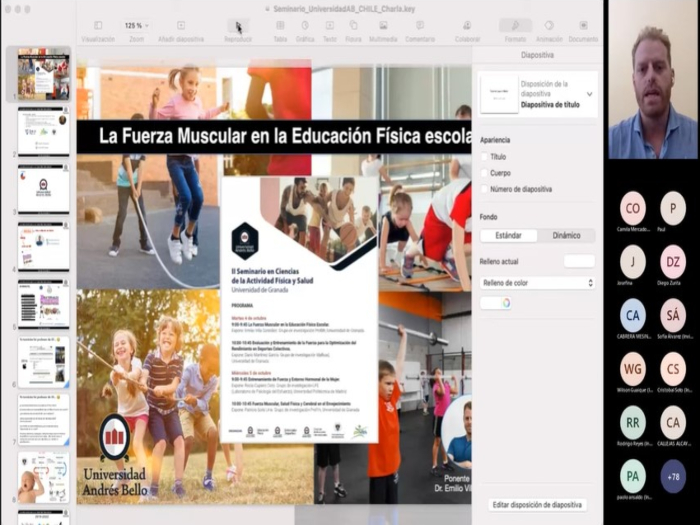Click the WG participant avatar Wilson Guaique
Viewport: 700px width, 525px height.
tap(633, 369)
